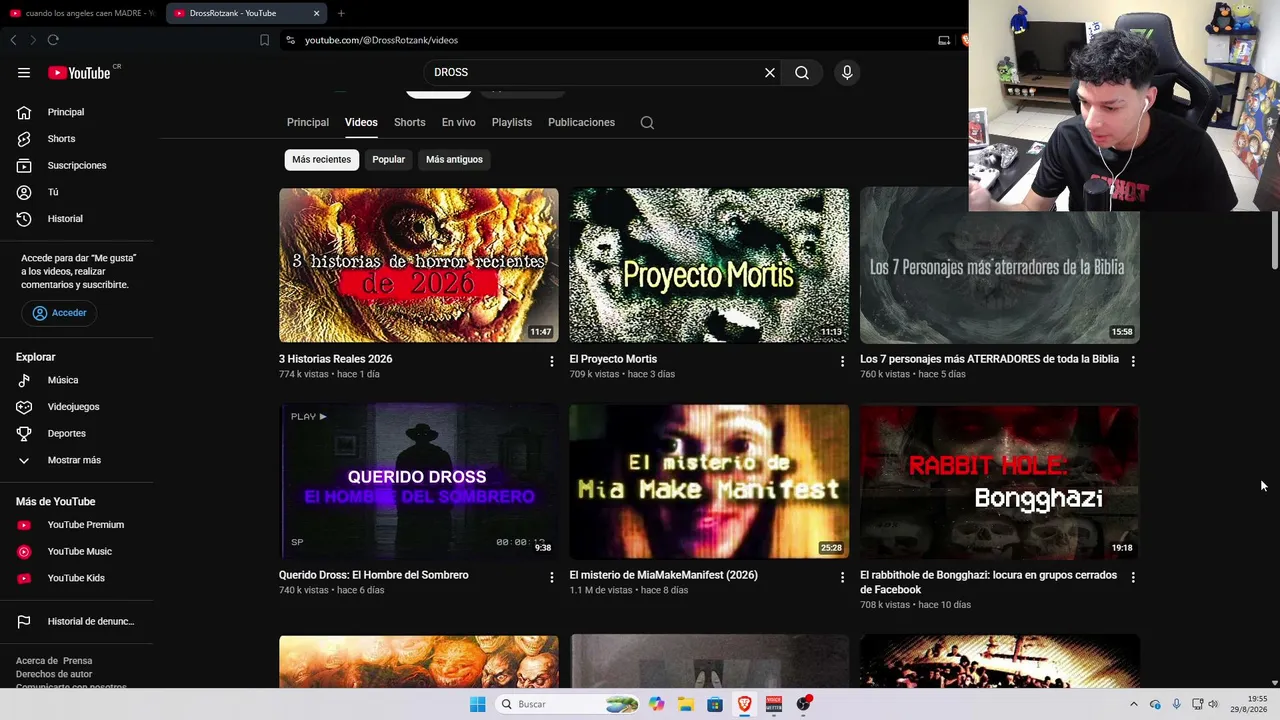Select the channel Videos tab
1280x720 pixels.
[x=361, y=122]
